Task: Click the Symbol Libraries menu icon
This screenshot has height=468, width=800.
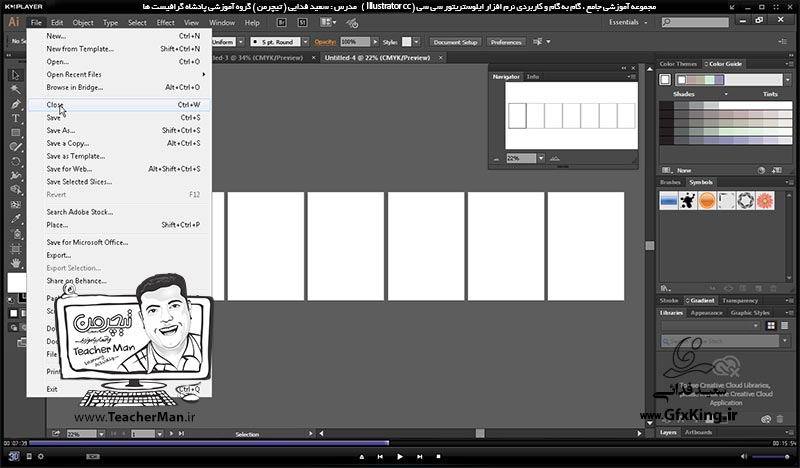Action: coord(665,288)
